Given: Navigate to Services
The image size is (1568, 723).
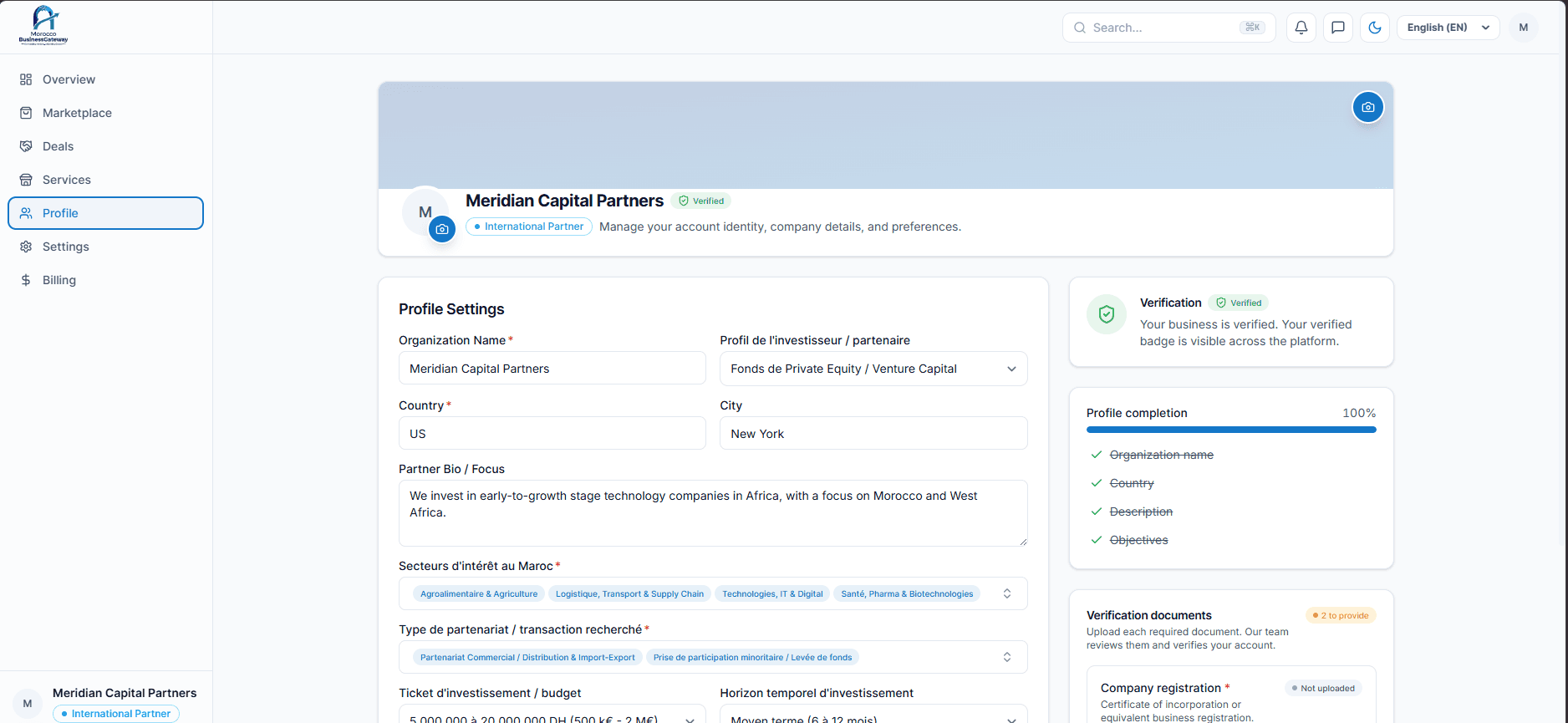Looking at the screenshot, I should pyautogui.click(x=105, y=180).
